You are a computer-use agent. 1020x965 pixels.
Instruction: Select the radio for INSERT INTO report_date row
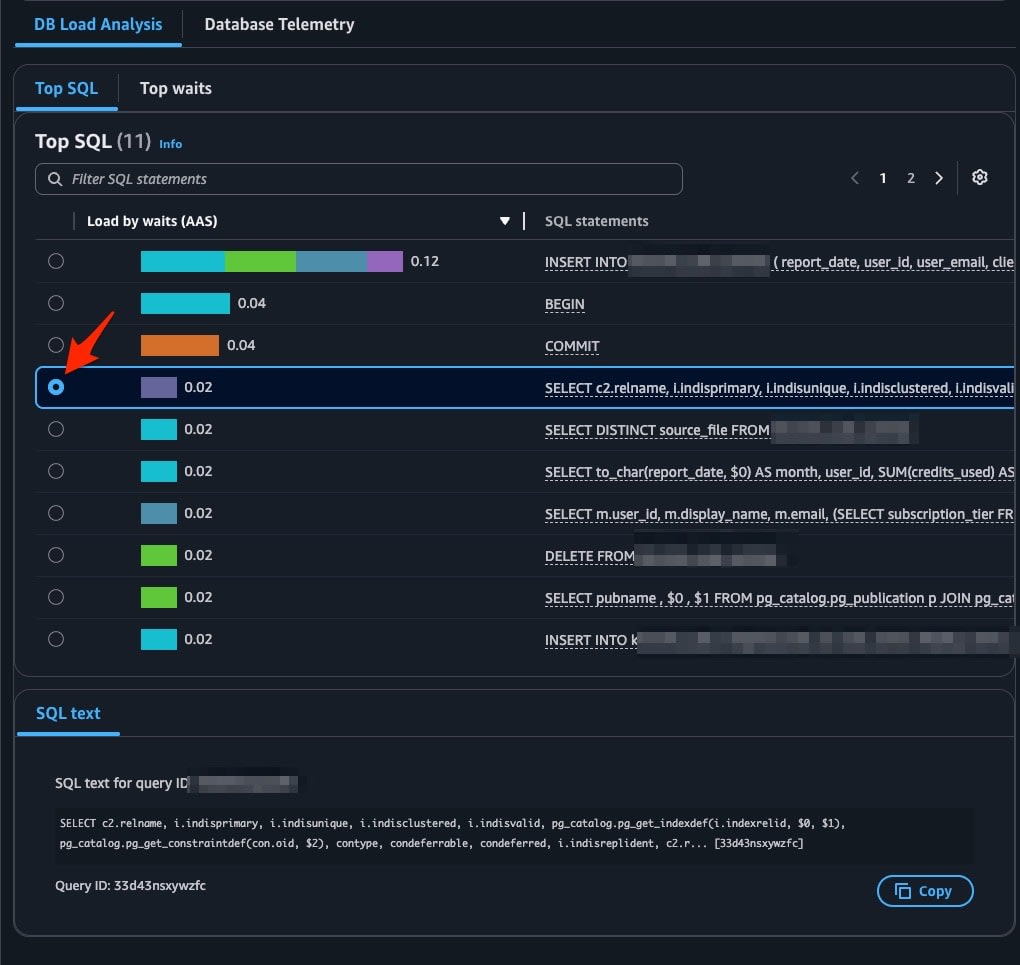pos(56,261)
